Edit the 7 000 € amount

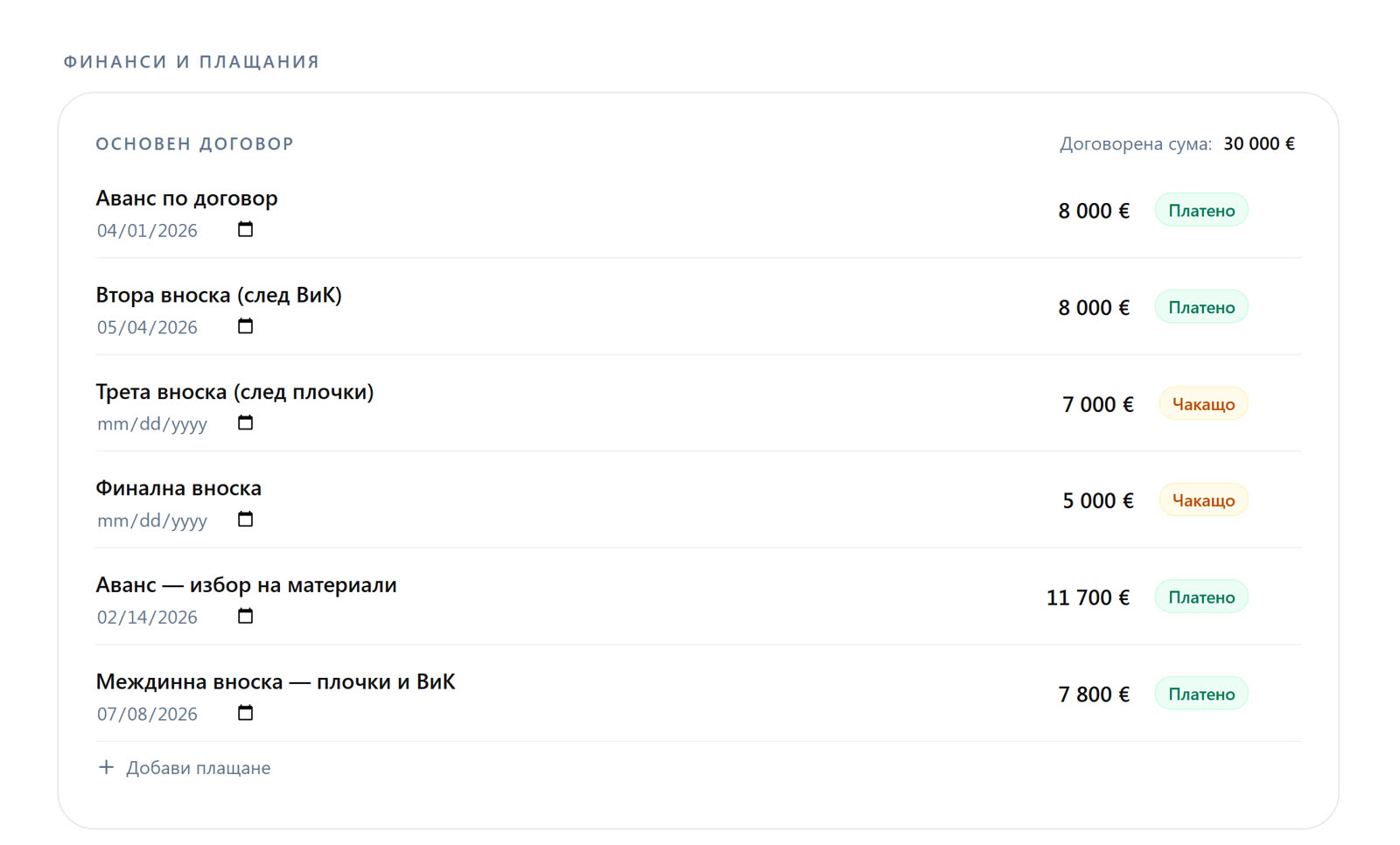click(x=1097, y=404)
